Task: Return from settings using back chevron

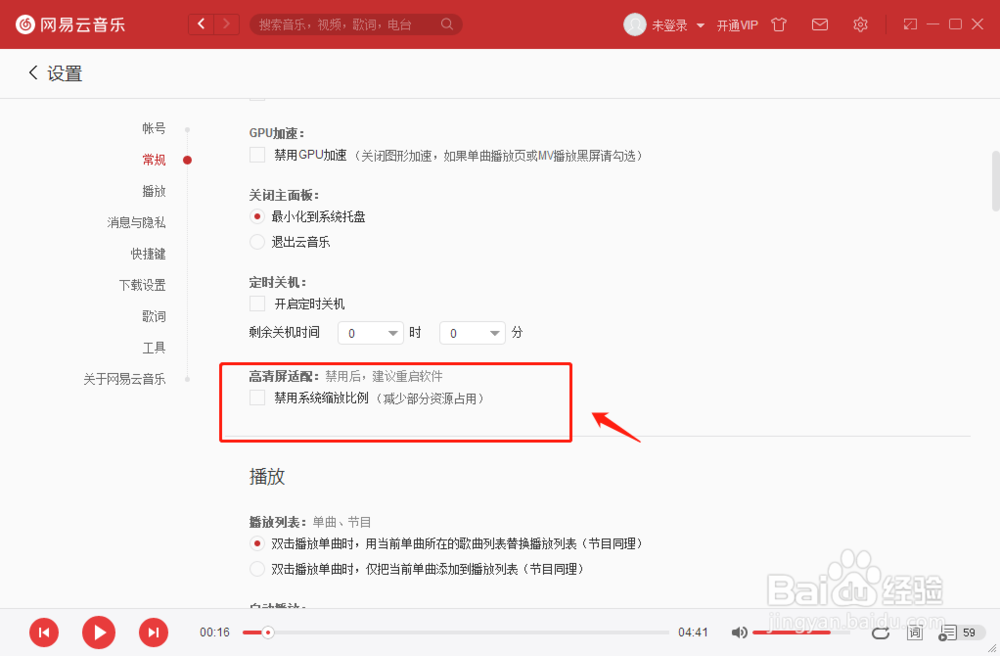Action: [x=33, y=73]
